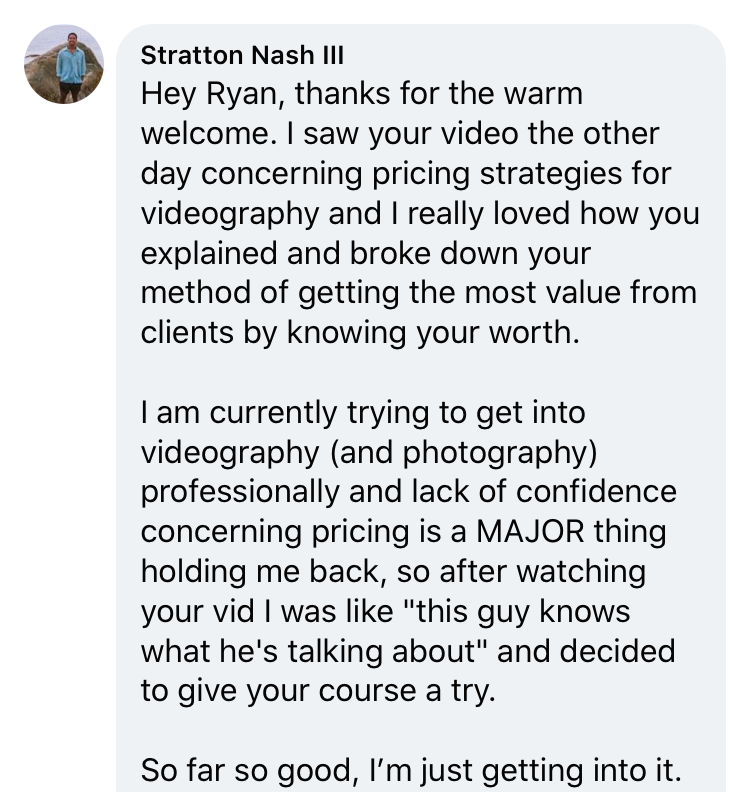750x792 pixels.
Task: Click the 'most value from' phrase
Action: 580,293
